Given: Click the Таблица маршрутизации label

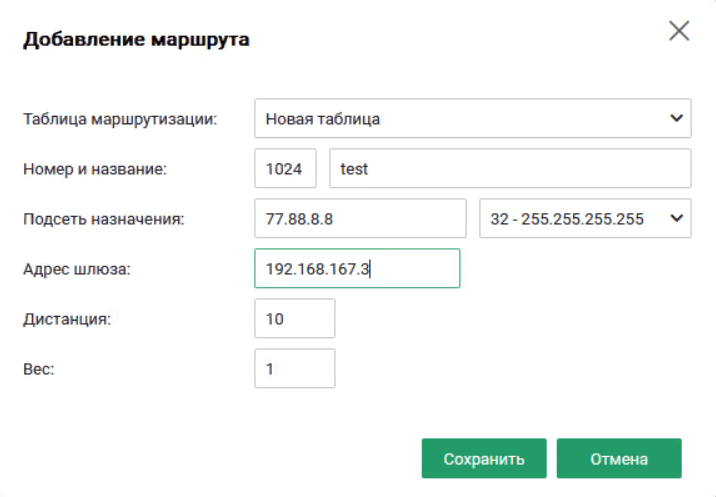Looking at the screenshot, I should (121, 119).
